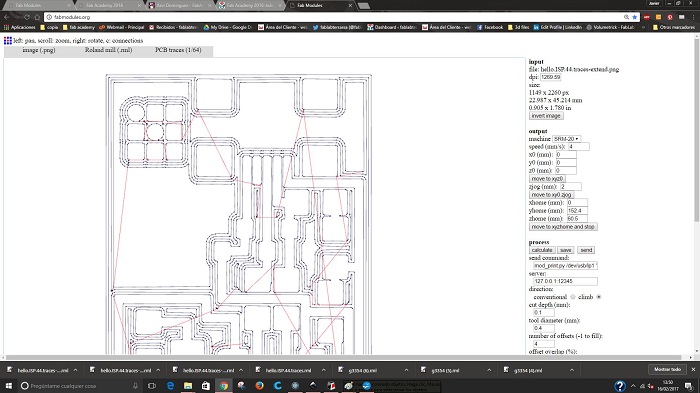Expand options for g3334 (5).rml download
Viewport: 700px width, 393px height.
click(489, 370)
